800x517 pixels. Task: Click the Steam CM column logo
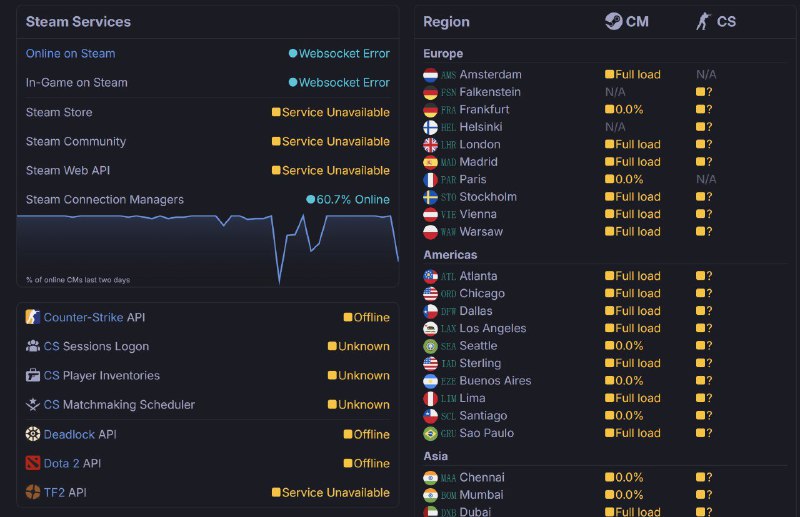(613, 21)
